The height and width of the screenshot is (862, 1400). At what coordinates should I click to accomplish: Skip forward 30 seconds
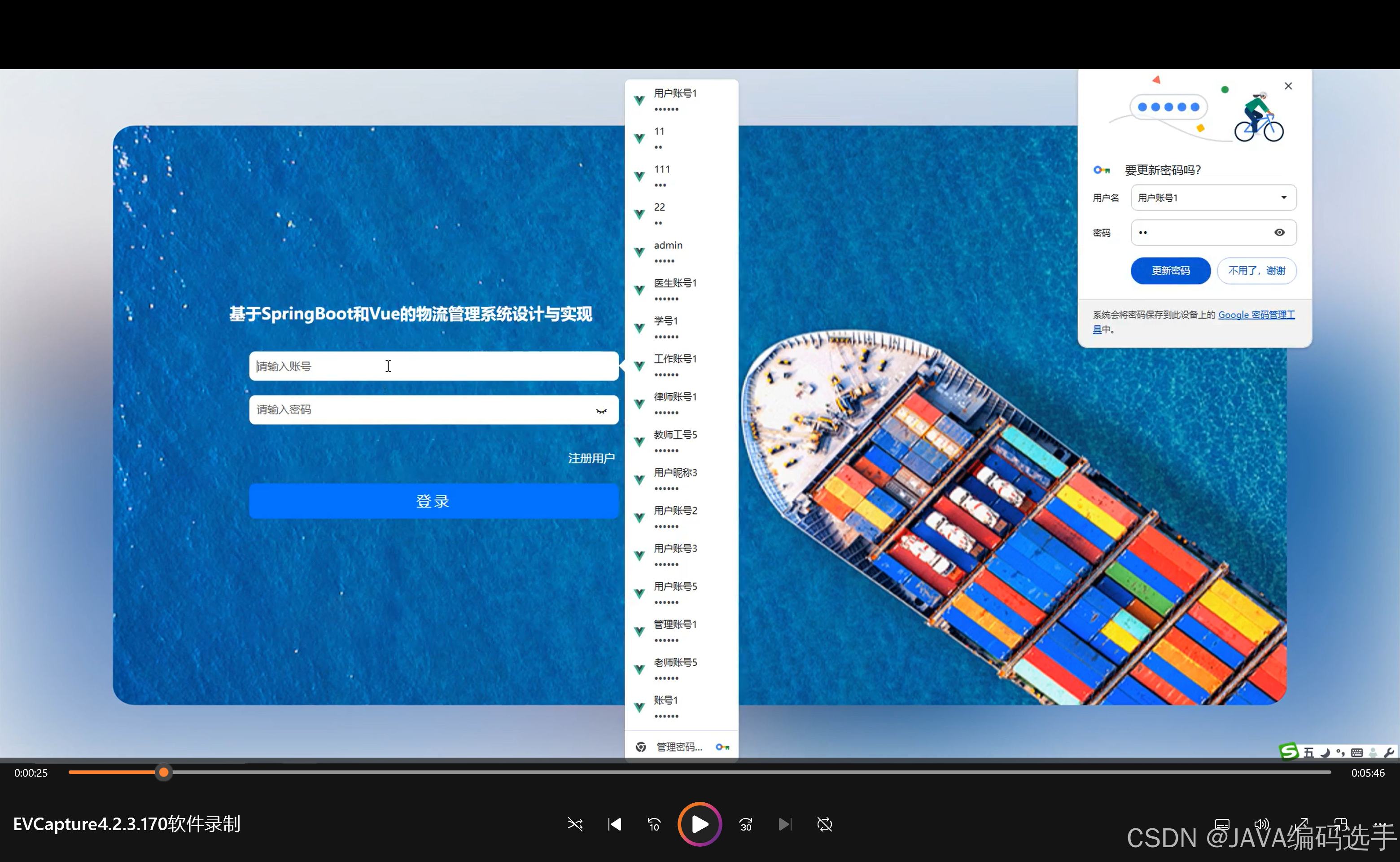click(745, 824)
